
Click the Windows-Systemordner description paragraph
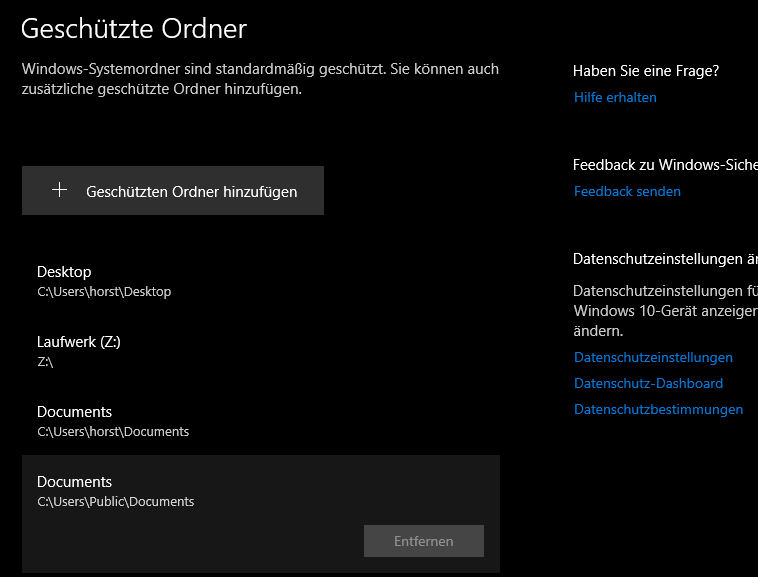tap(260, 79)
